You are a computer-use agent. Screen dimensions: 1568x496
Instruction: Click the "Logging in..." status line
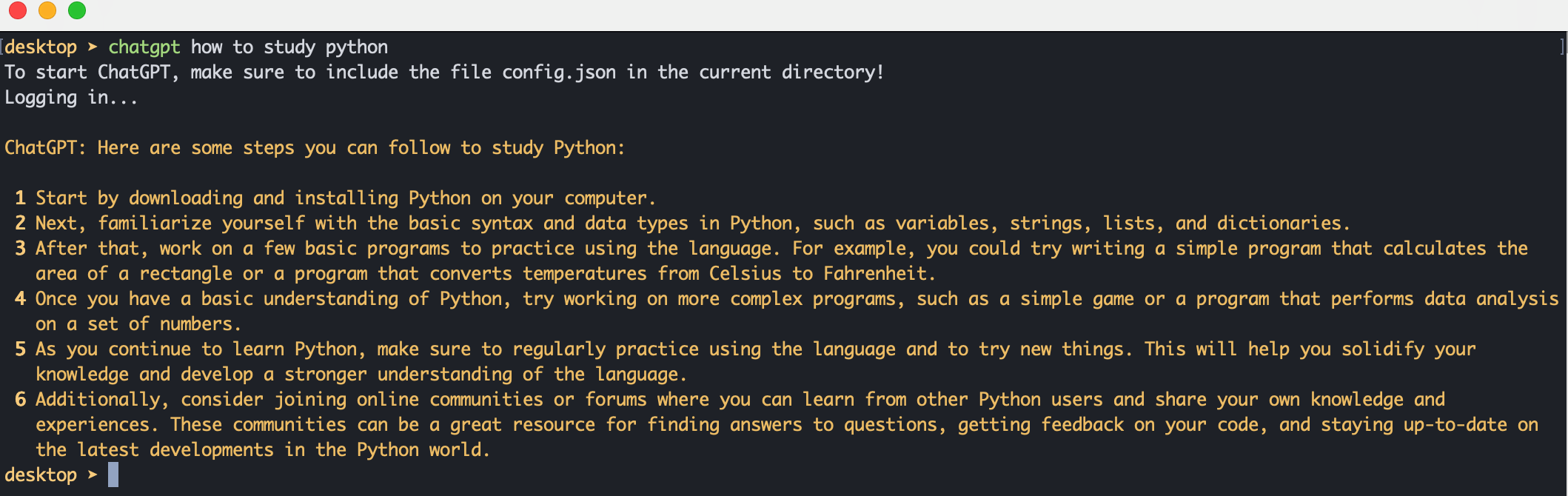click(x=71, y=98)
